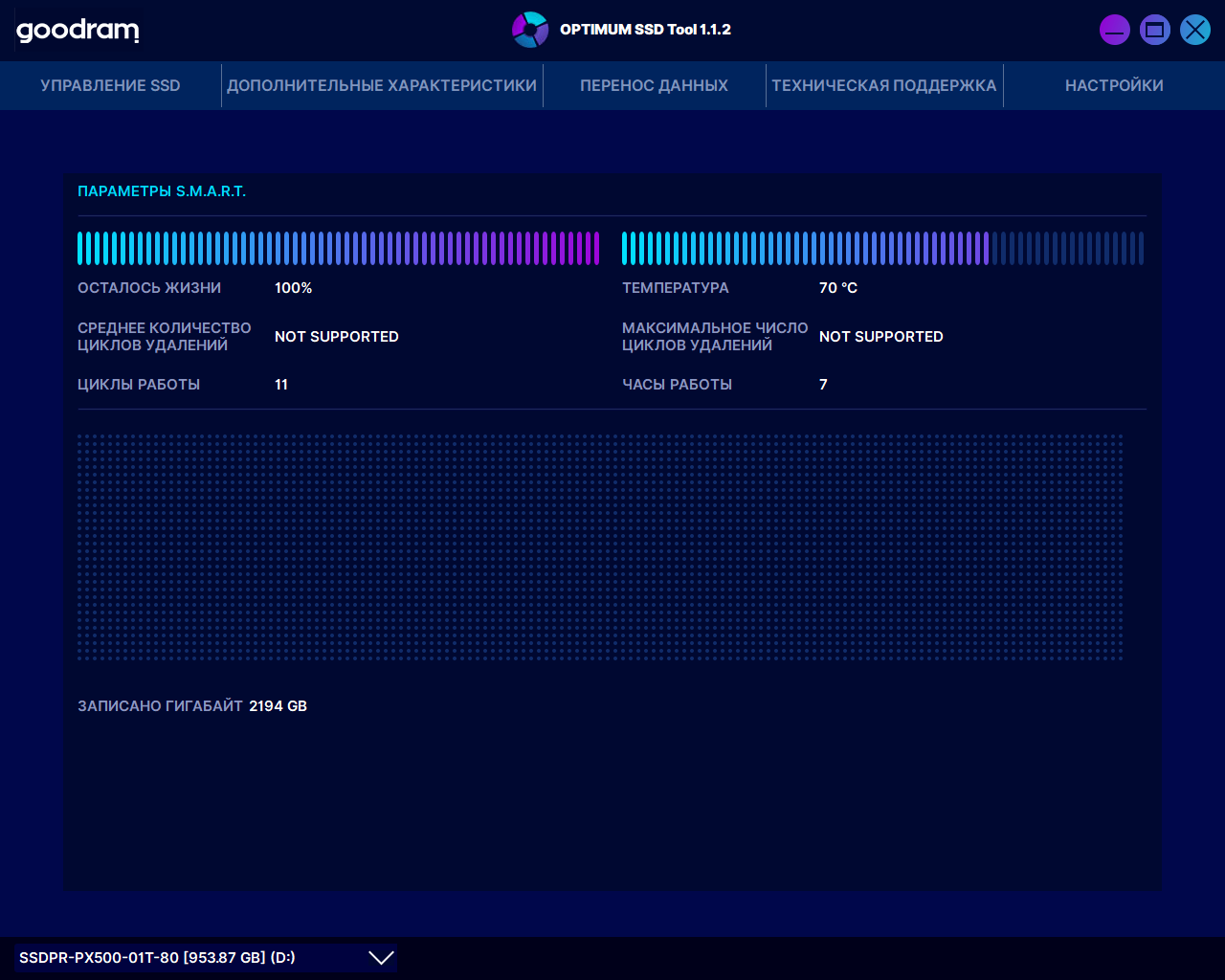Screen dimensions: 1225x980
Task: Click the ЧАСЫ РАБОТЫ label
Action: [678, 385]
